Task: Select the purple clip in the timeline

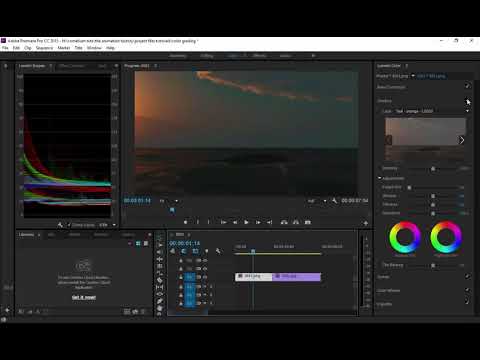Action: pyautogui.click(x=296, y=277)
